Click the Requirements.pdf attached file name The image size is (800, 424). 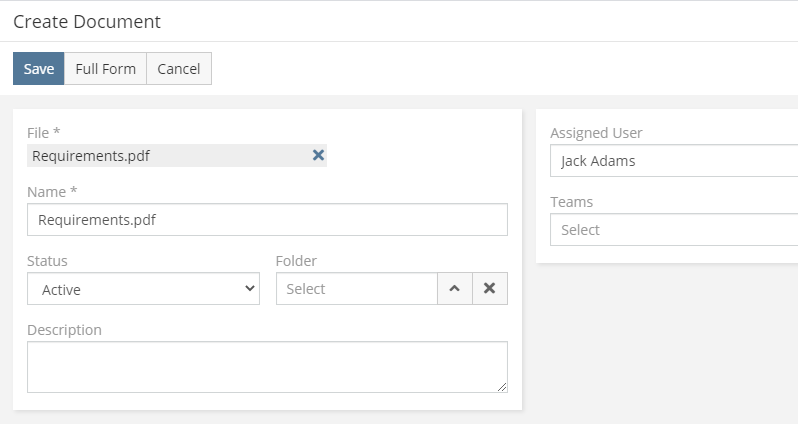pyautogui.click(x=91, y=156)
